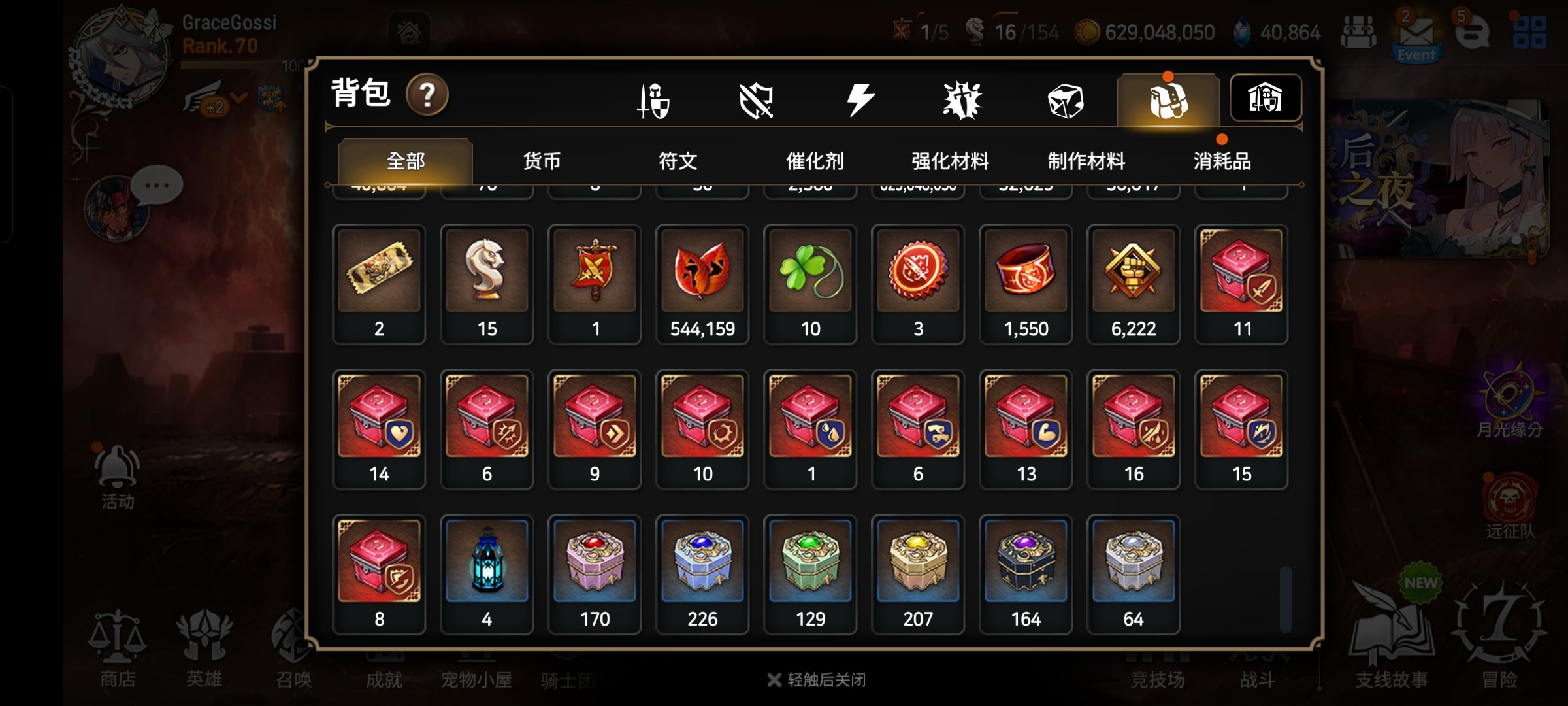This screenshot has width=1568, height=706.
Task: Open the backpack help question mark
Action: [427, 95]
